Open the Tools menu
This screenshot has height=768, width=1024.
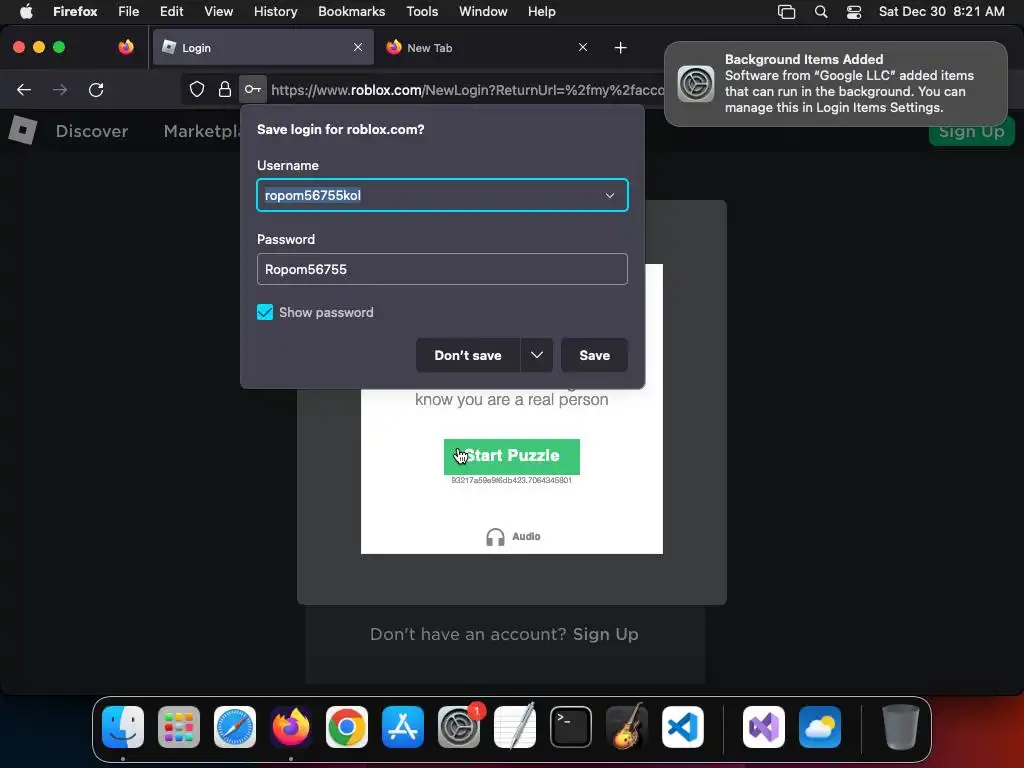pos(422,12)
